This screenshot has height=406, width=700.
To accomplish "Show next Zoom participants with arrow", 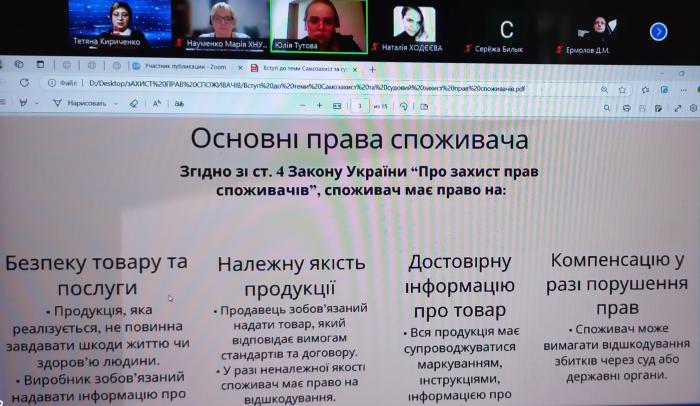I will click(x=657, y=31).
